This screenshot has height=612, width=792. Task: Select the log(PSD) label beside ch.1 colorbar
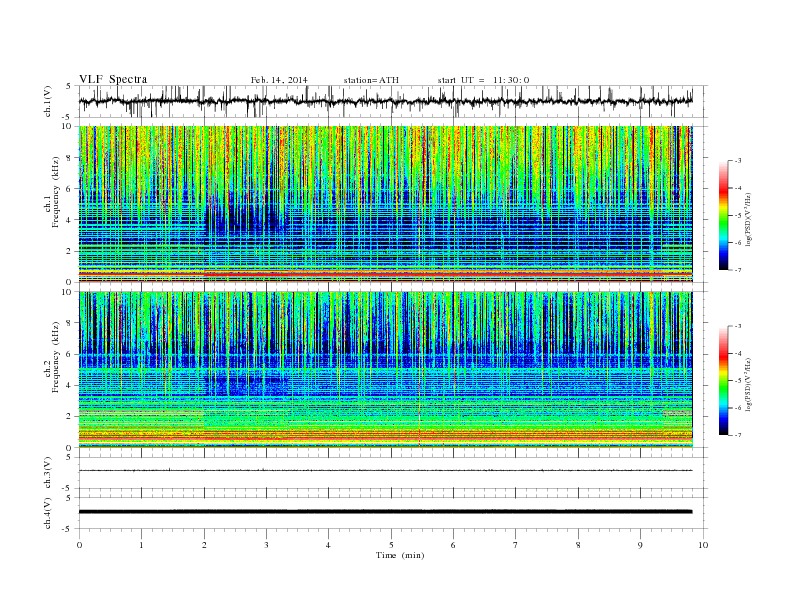749,219
